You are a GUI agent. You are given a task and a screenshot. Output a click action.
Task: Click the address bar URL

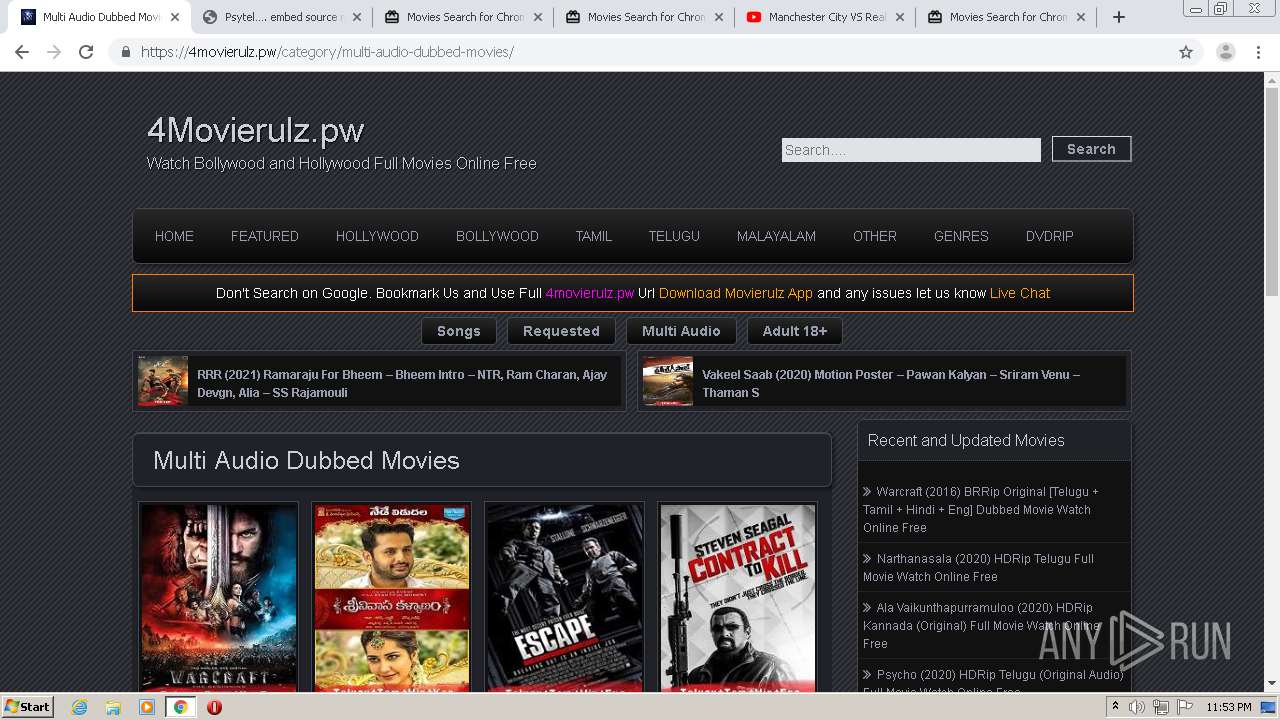[x=327, y=52]
